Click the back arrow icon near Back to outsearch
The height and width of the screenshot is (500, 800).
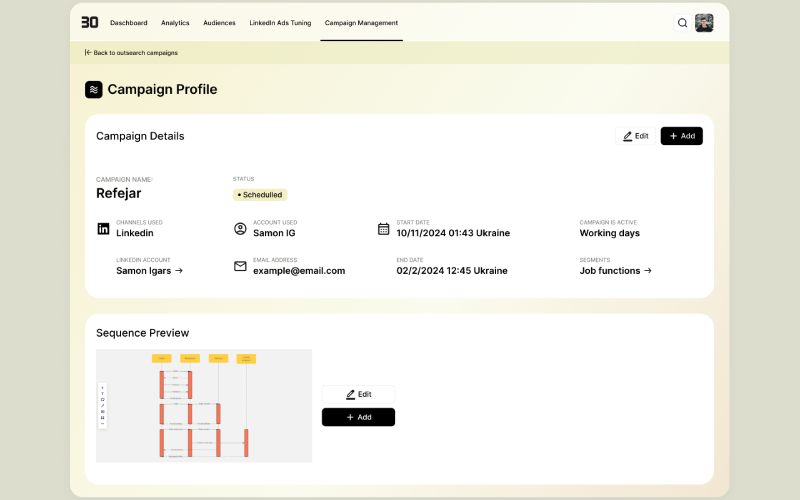click(x=88, y=53)
